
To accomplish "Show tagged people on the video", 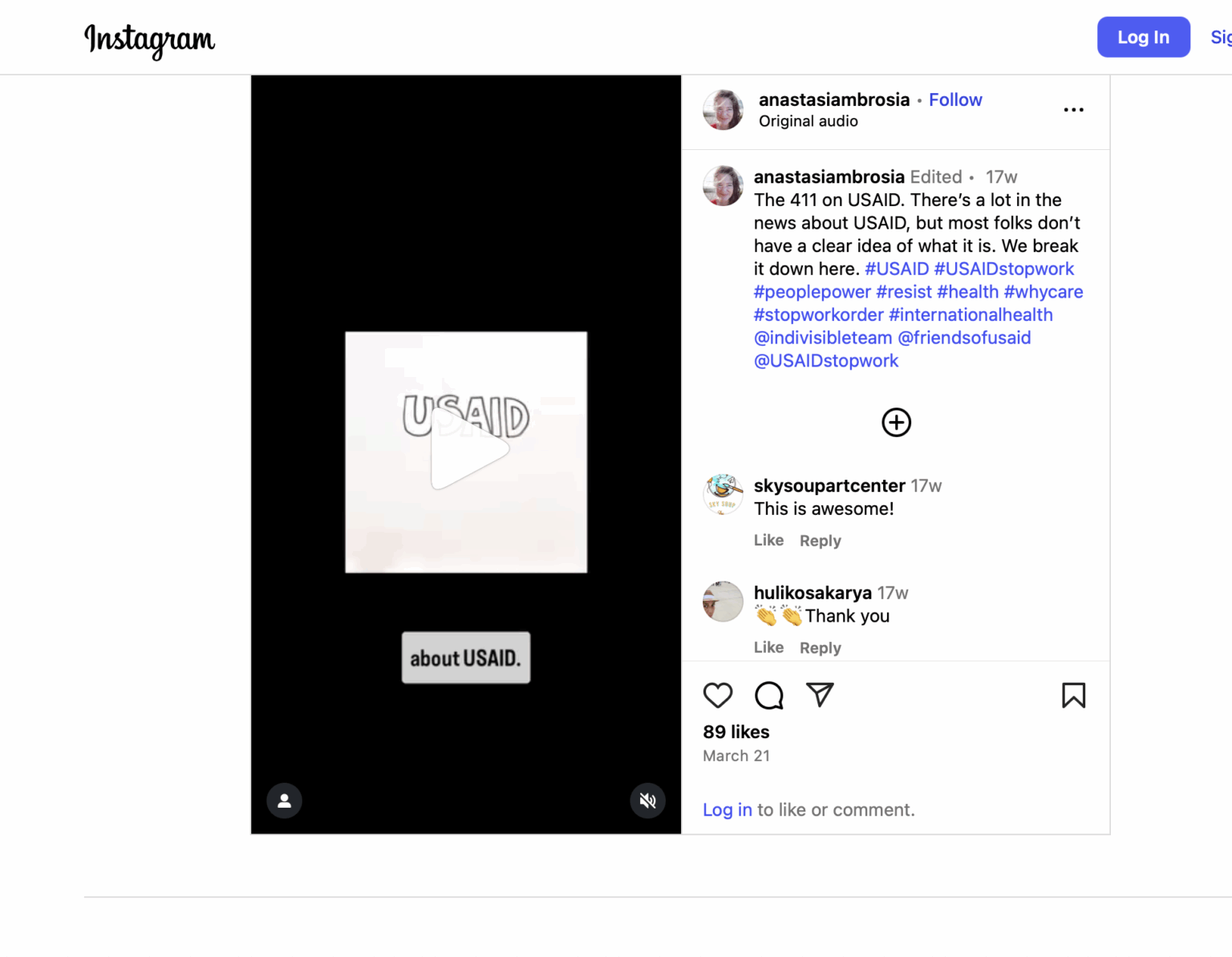I will pos(284,801).
